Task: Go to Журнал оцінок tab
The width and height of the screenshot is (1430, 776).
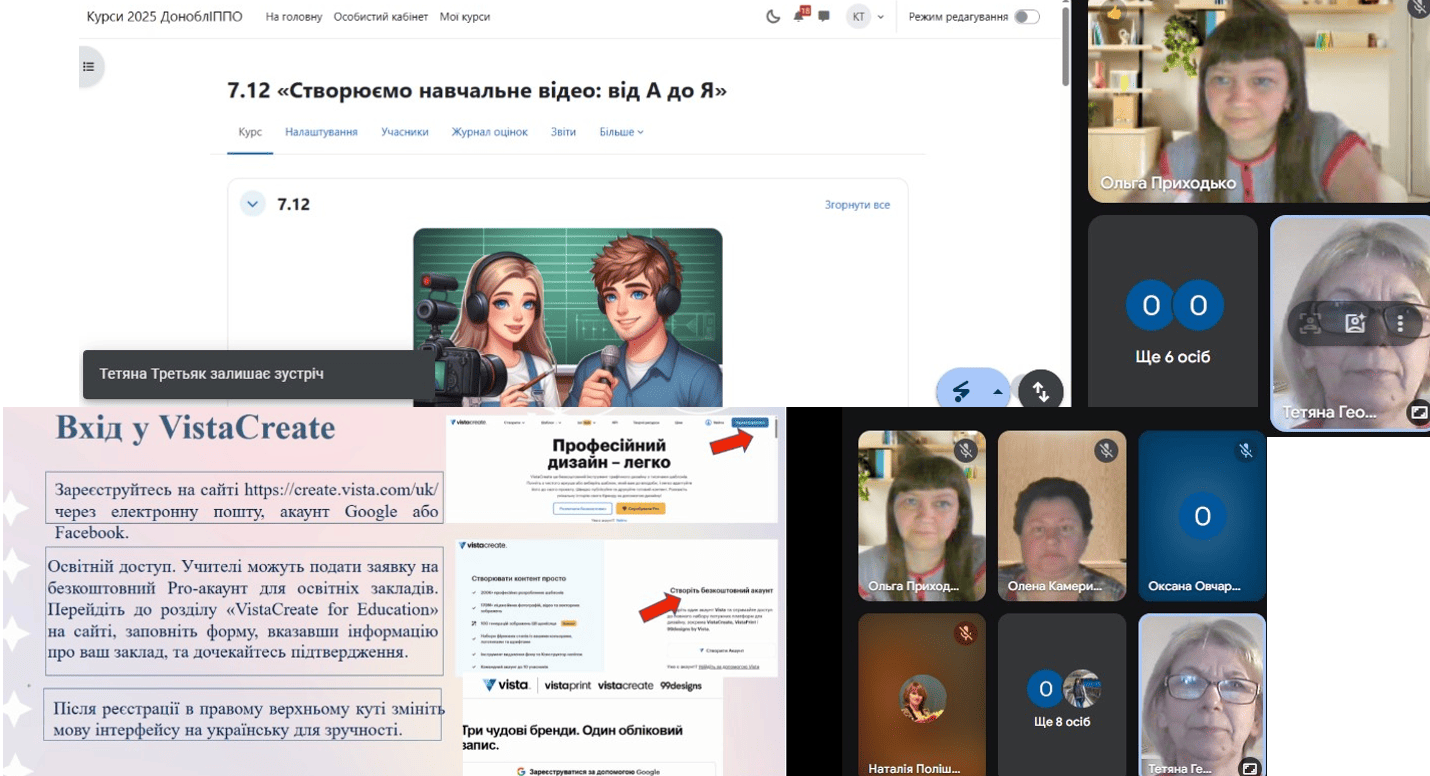Action: click(489, 132)
